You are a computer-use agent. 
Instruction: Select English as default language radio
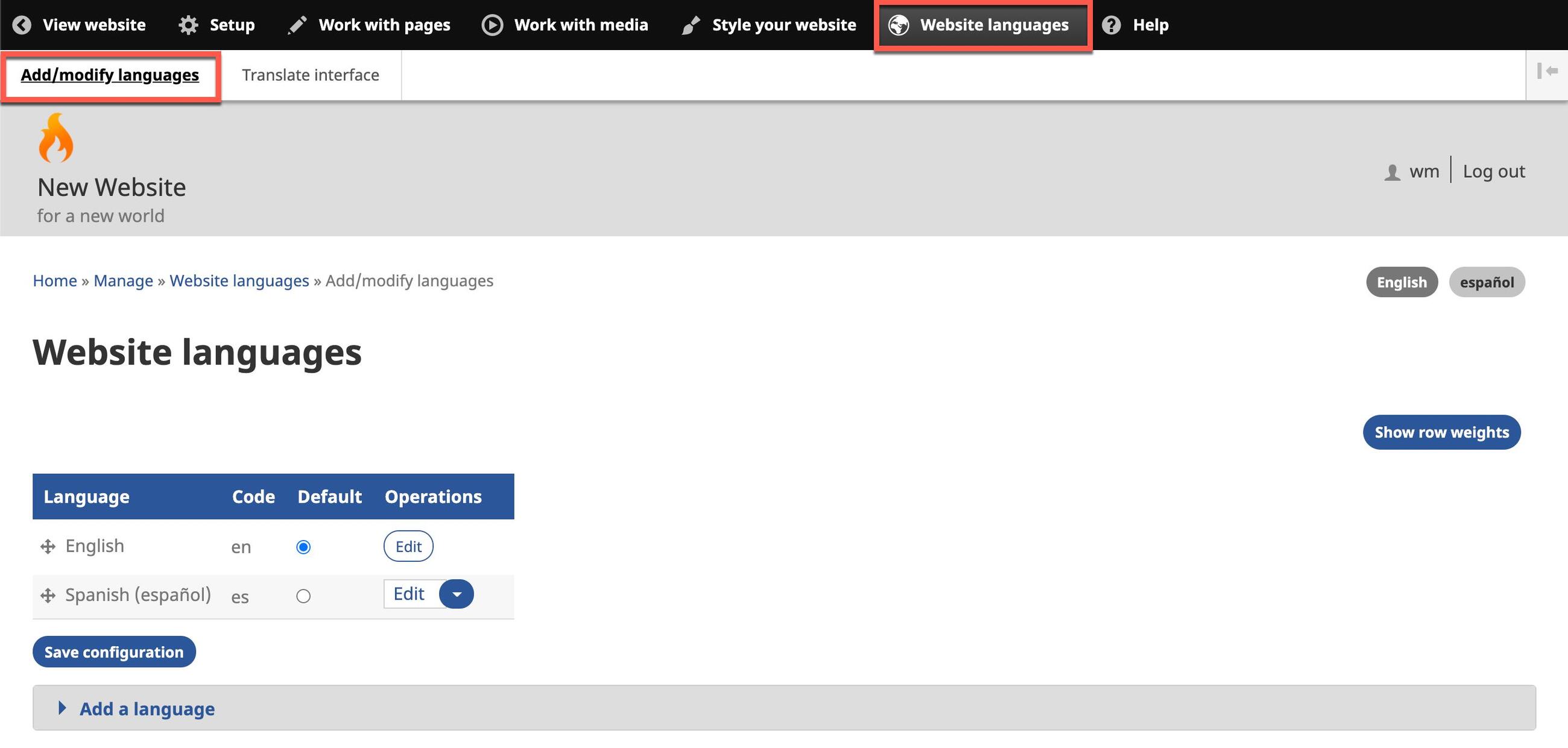[x=303, y=547]
